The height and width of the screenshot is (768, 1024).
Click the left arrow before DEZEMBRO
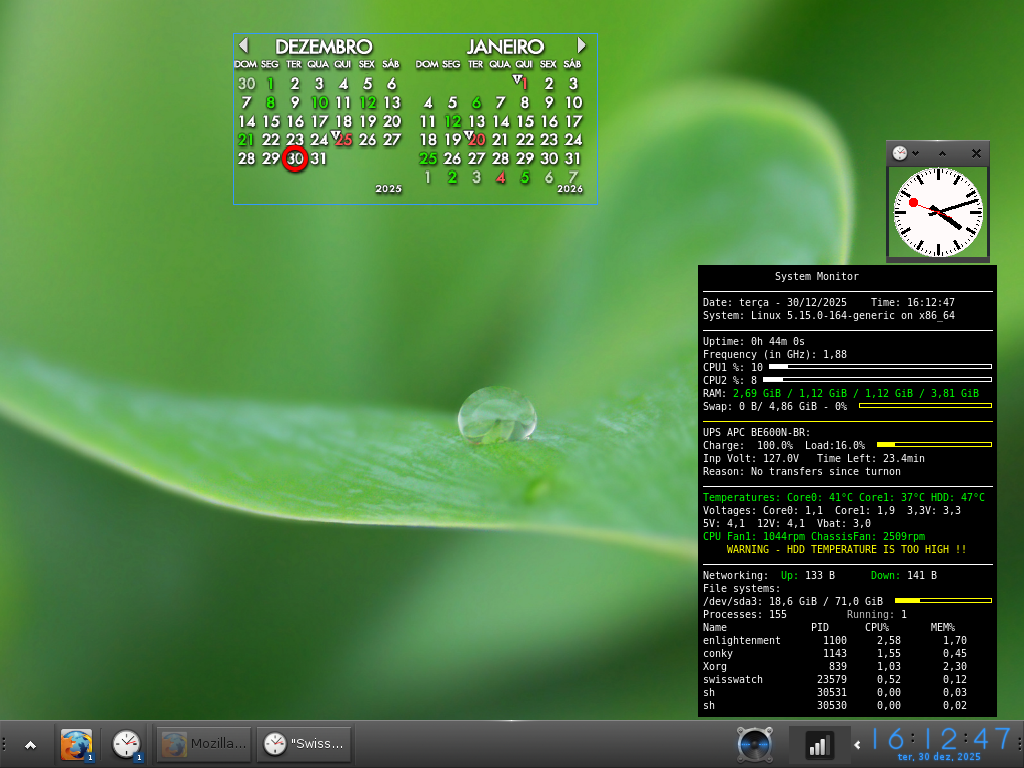tap(243, 46)
